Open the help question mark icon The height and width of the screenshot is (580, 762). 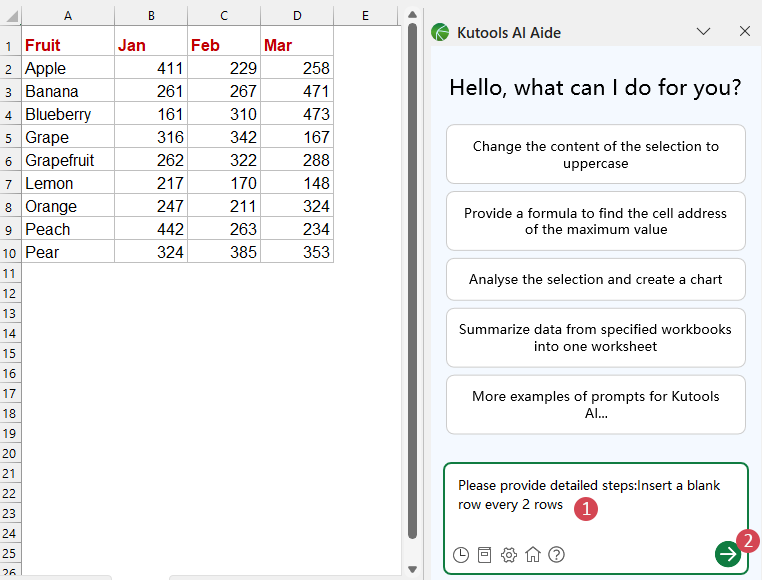(x=557, y=554)
